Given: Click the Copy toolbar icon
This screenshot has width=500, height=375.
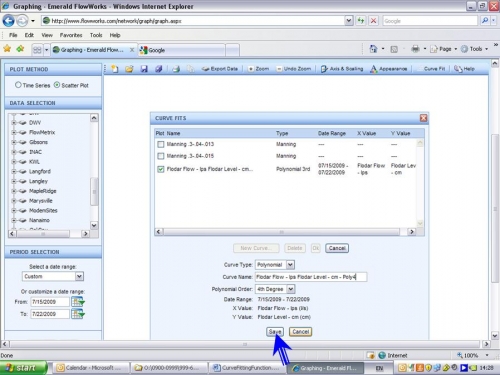Looking at the screenshot, I should 190,69.
